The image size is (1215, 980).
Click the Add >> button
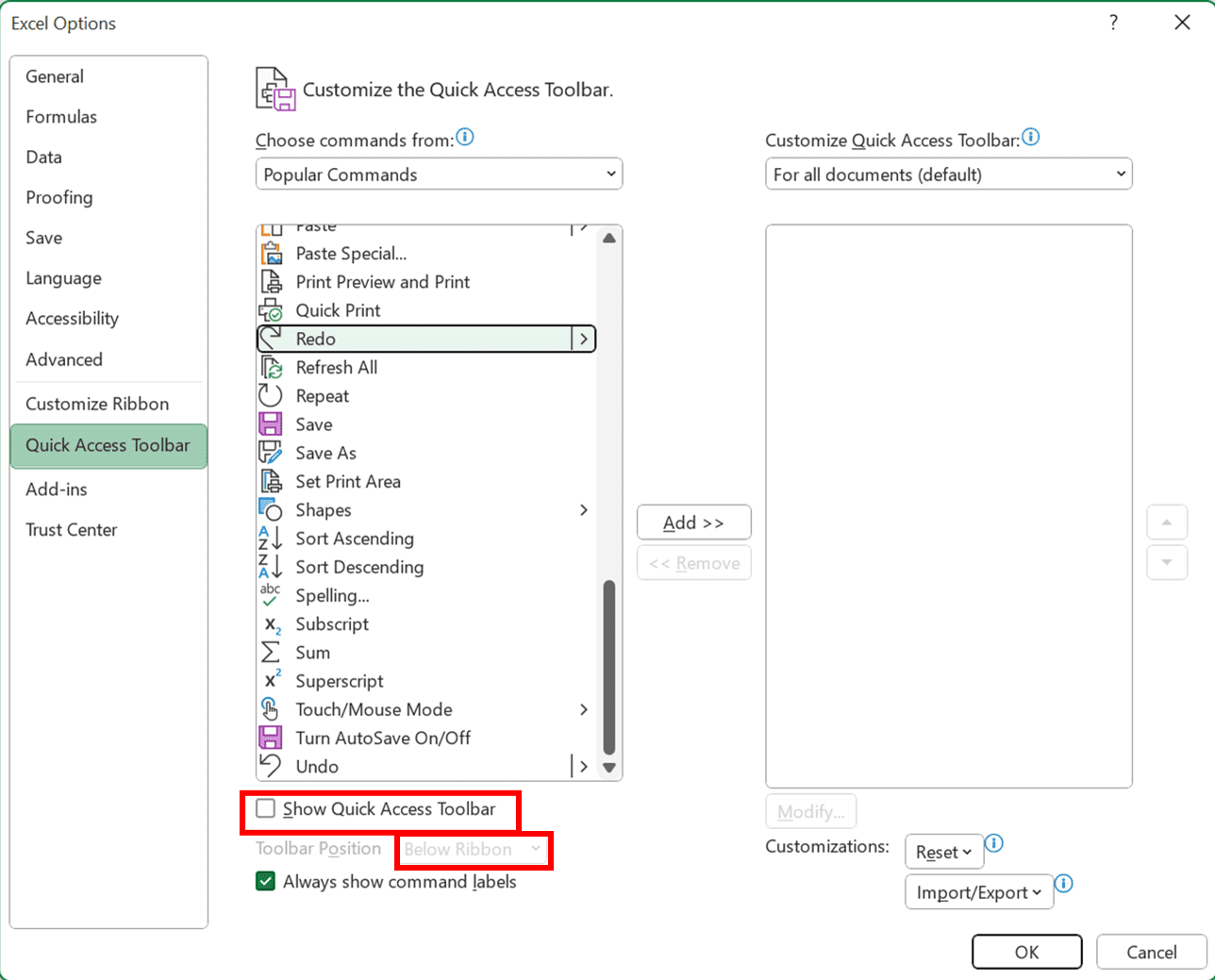[x=694, y=523]
